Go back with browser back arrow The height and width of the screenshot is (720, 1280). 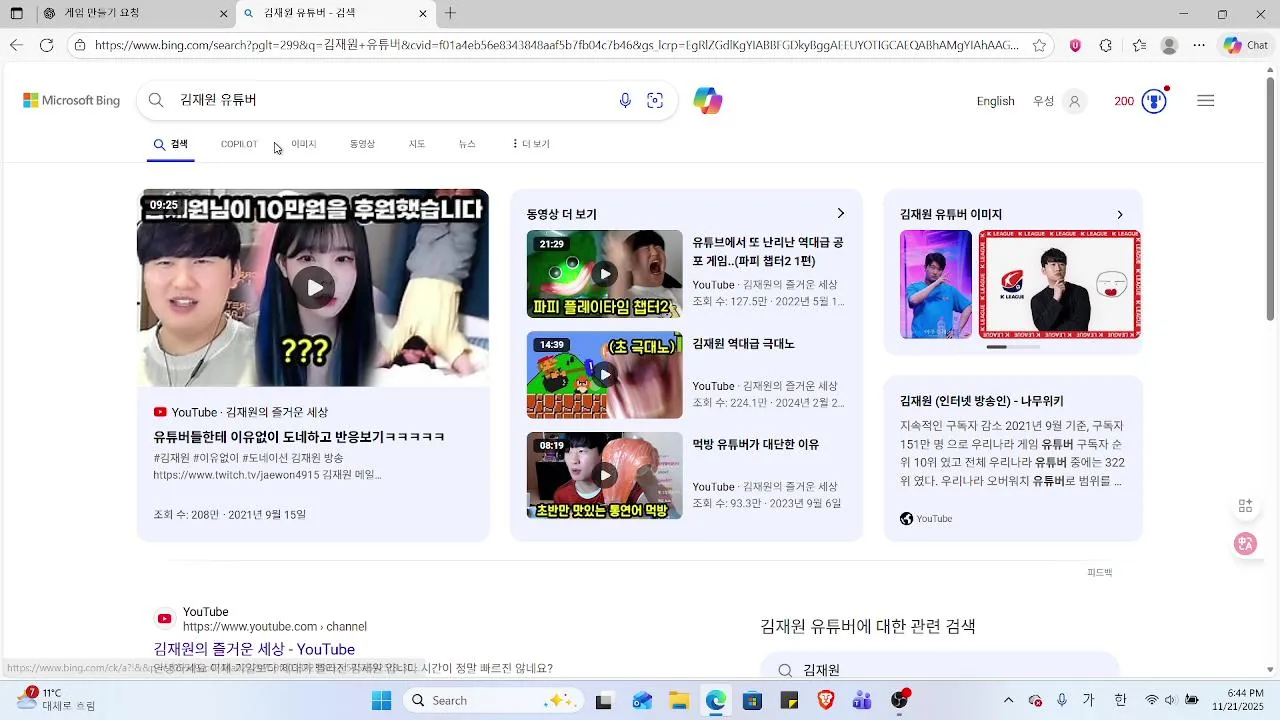coord(16,45)
